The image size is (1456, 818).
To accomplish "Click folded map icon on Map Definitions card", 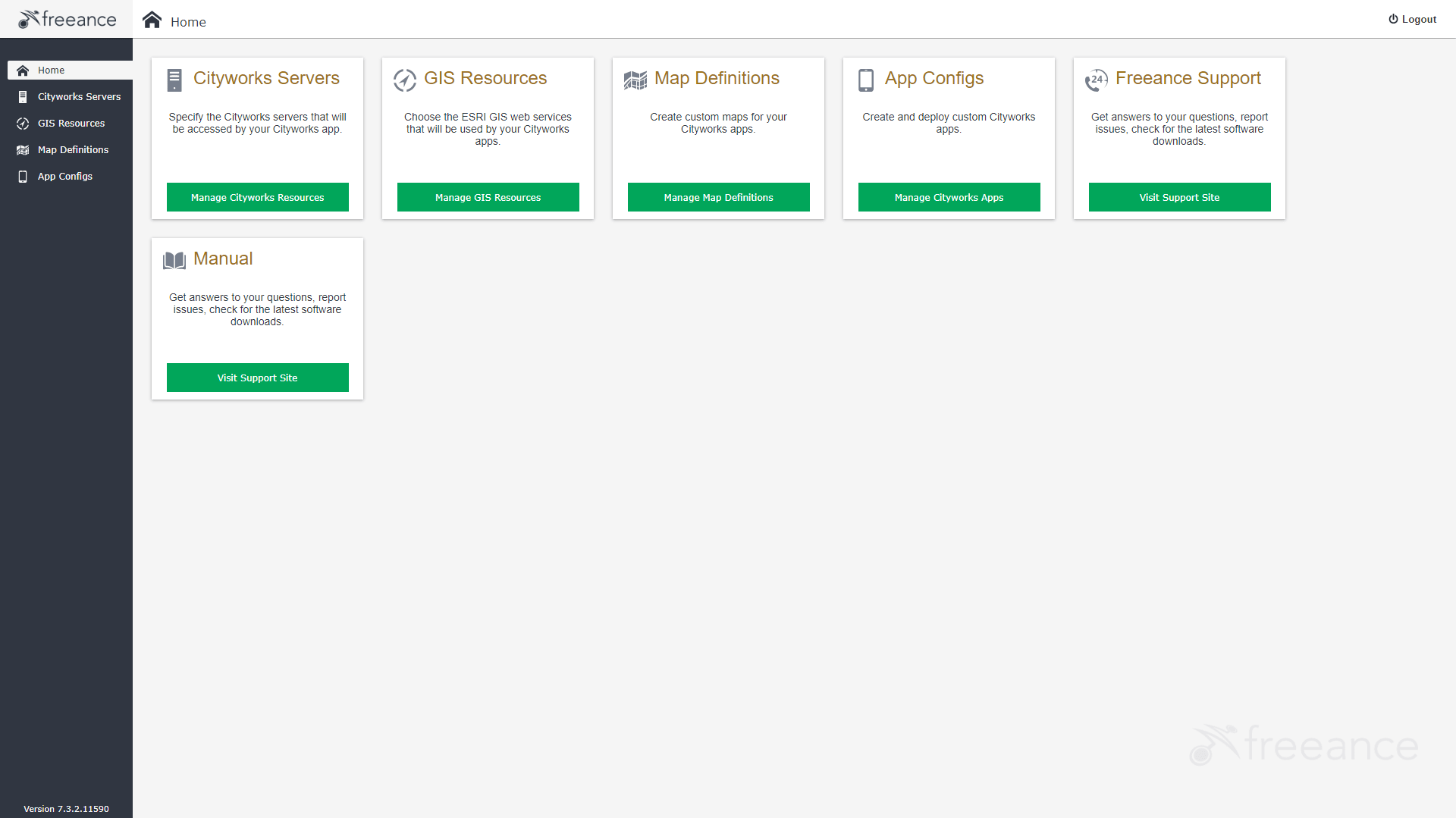I will coord(635,80).
